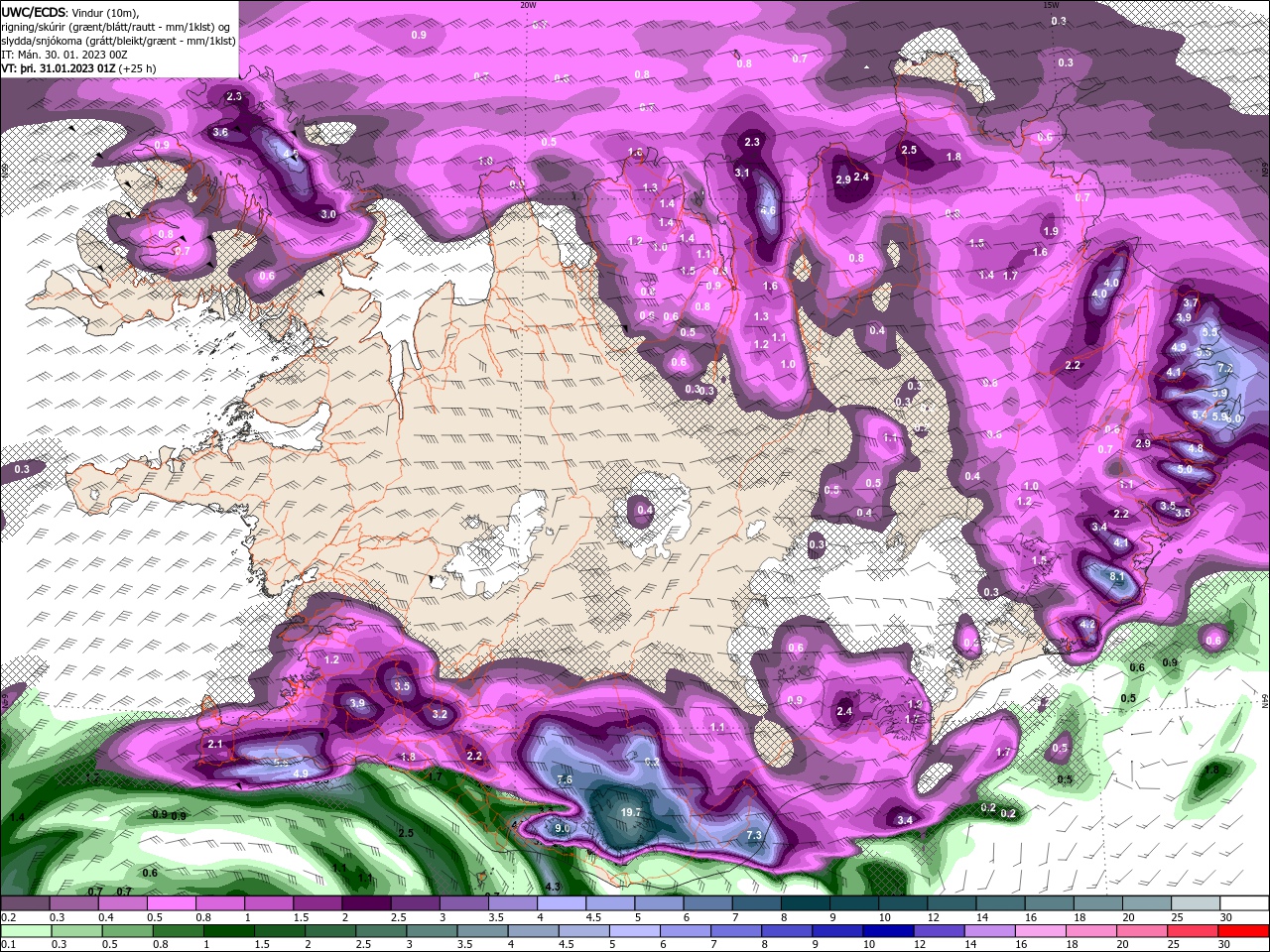Click the 3.1 value in the north
1270x952 pixels.
pyautogui.click(x=742, y=173)
